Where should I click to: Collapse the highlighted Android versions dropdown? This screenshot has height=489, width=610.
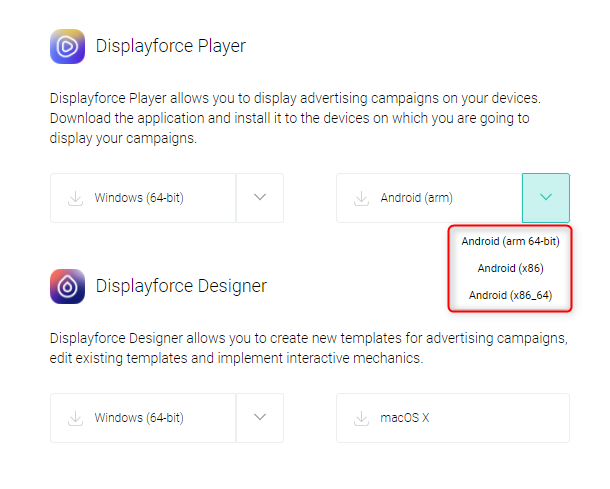tap(546, 198)
